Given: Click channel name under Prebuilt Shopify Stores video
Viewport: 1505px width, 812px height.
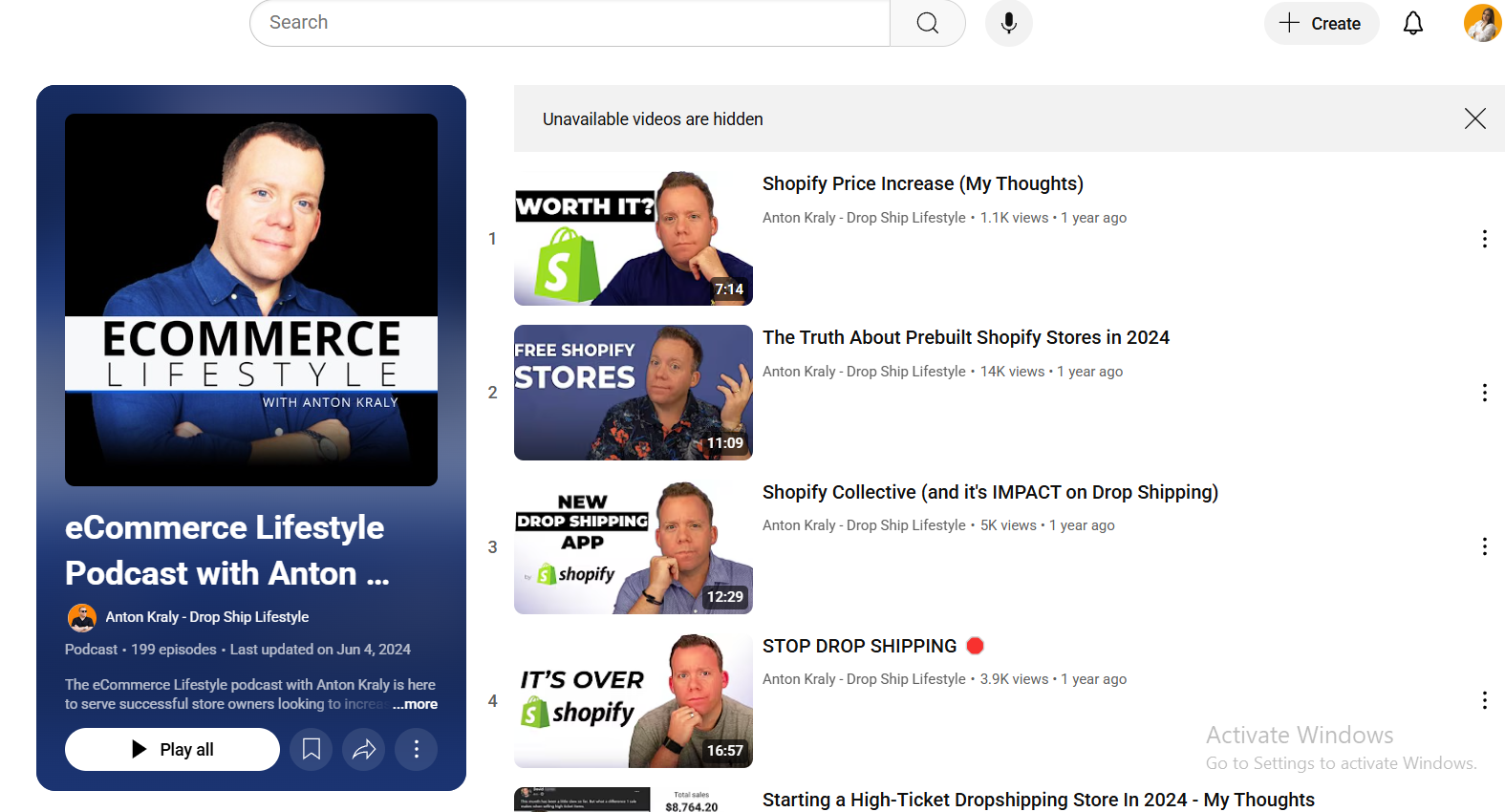Looking at the screenshot, I should click(x=864, y=372).
